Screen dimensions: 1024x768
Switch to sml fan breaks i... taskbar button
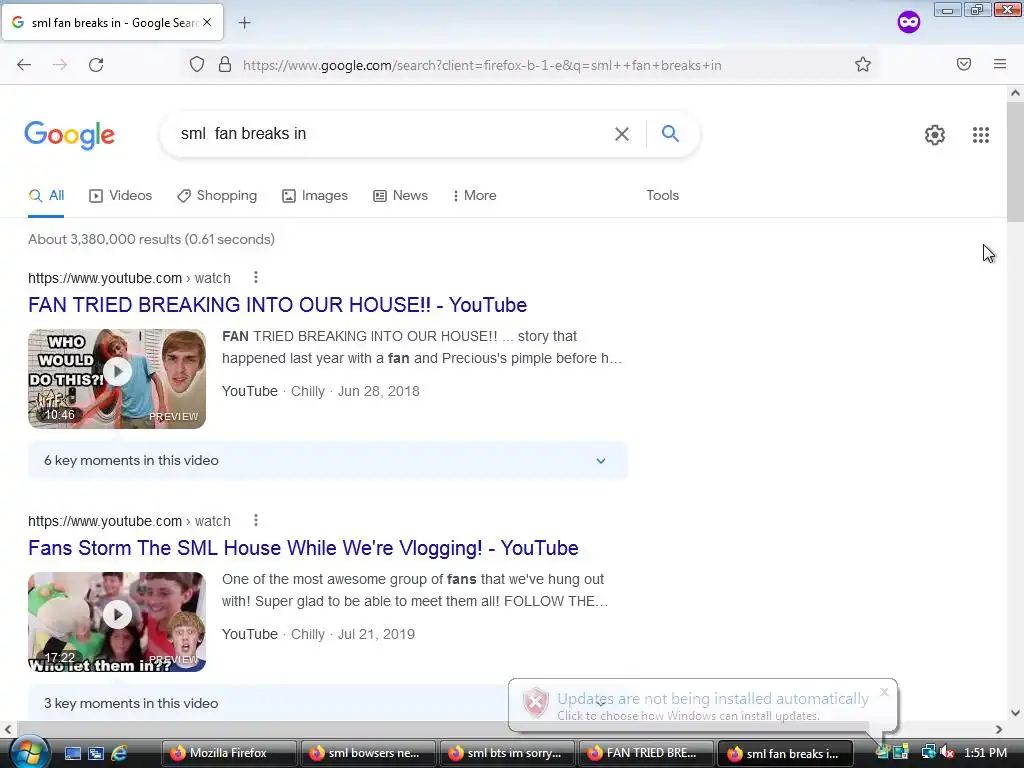(786, 753)
